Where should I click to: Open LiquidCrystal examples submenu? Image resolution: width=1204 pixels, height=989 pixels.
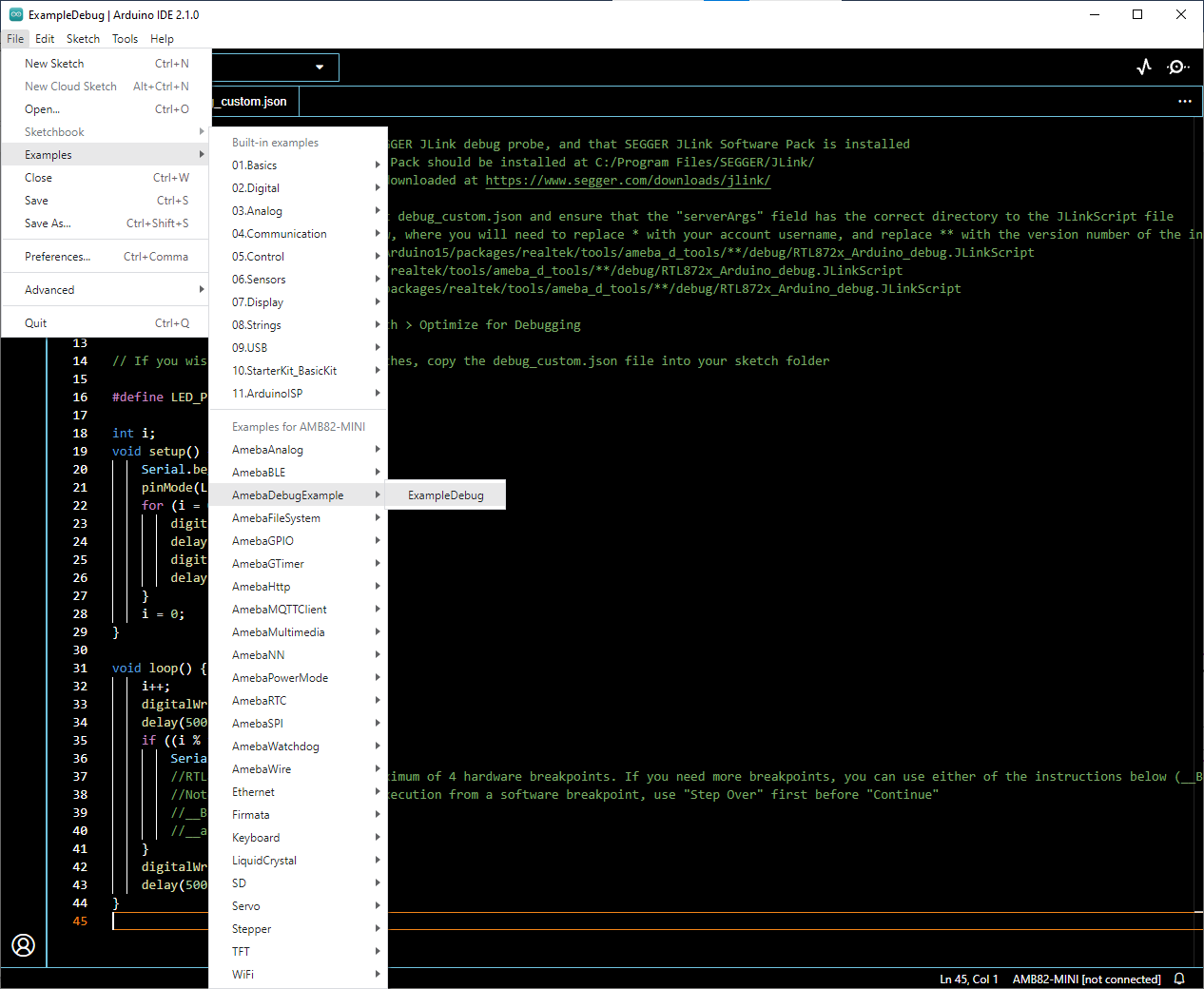[299, 861]
